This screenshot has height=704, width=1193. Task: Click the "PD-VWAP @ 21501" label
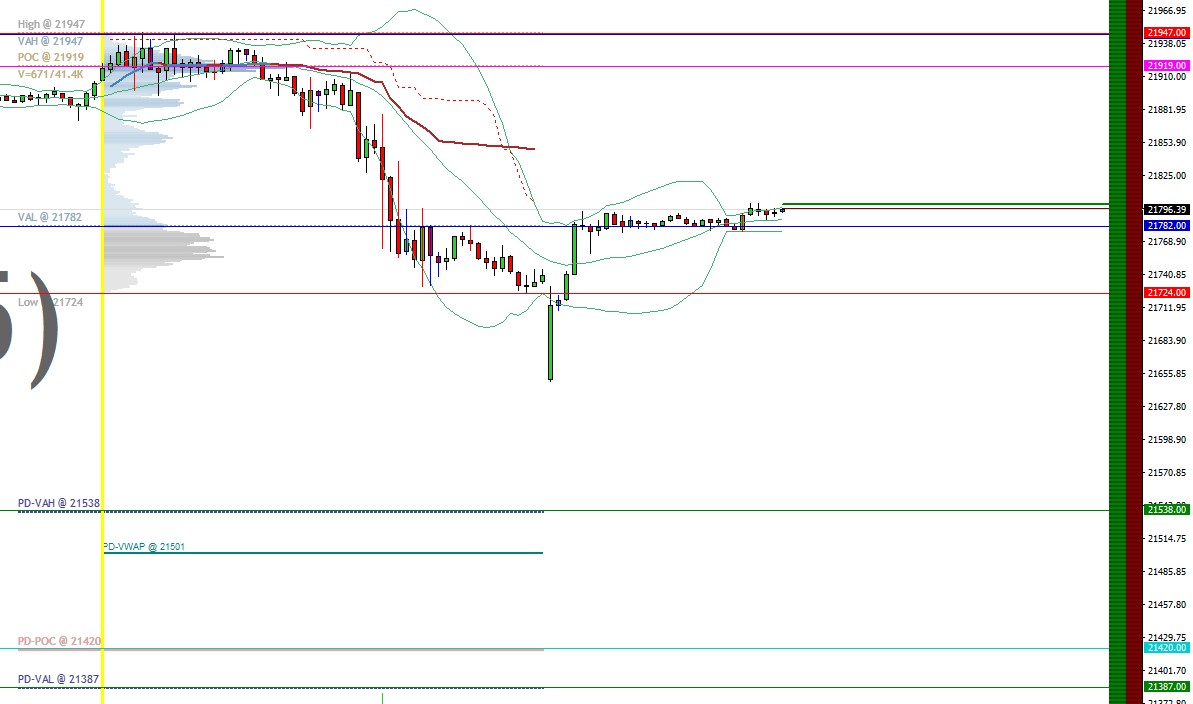(145, 547)
